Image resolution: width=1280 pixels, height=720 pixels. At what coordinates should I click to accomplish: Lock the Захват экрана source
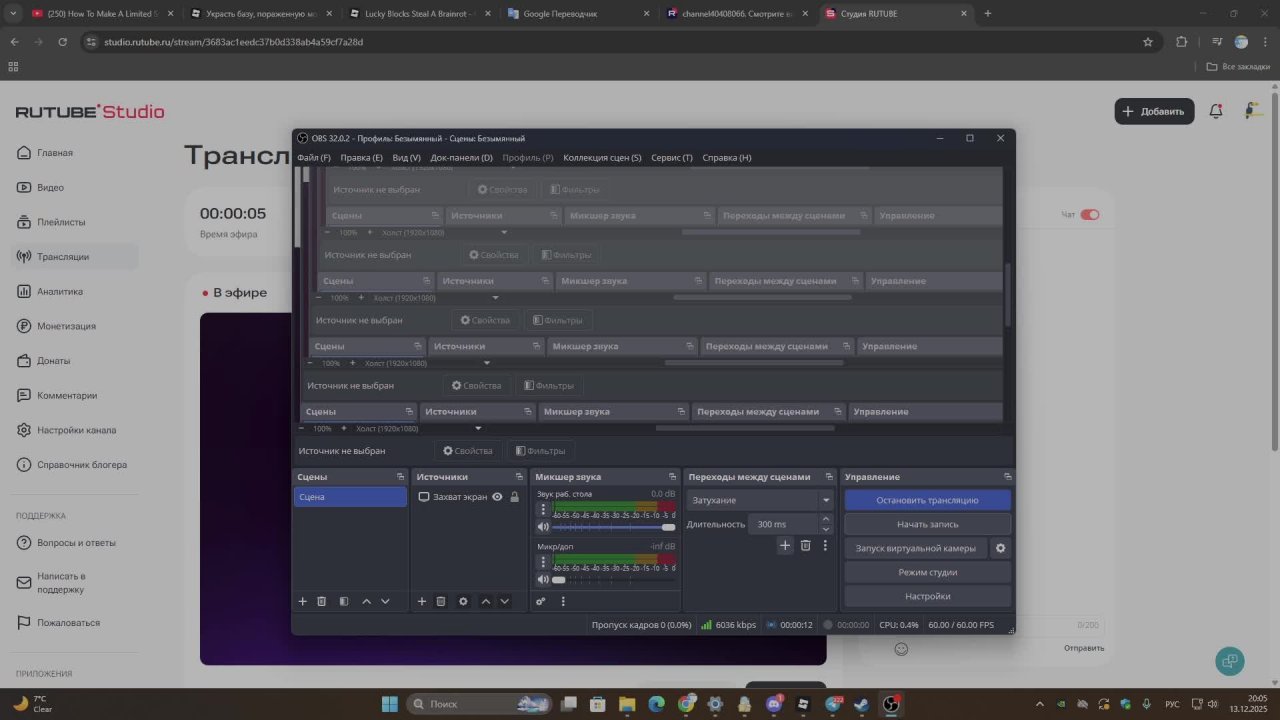[515, 497]
